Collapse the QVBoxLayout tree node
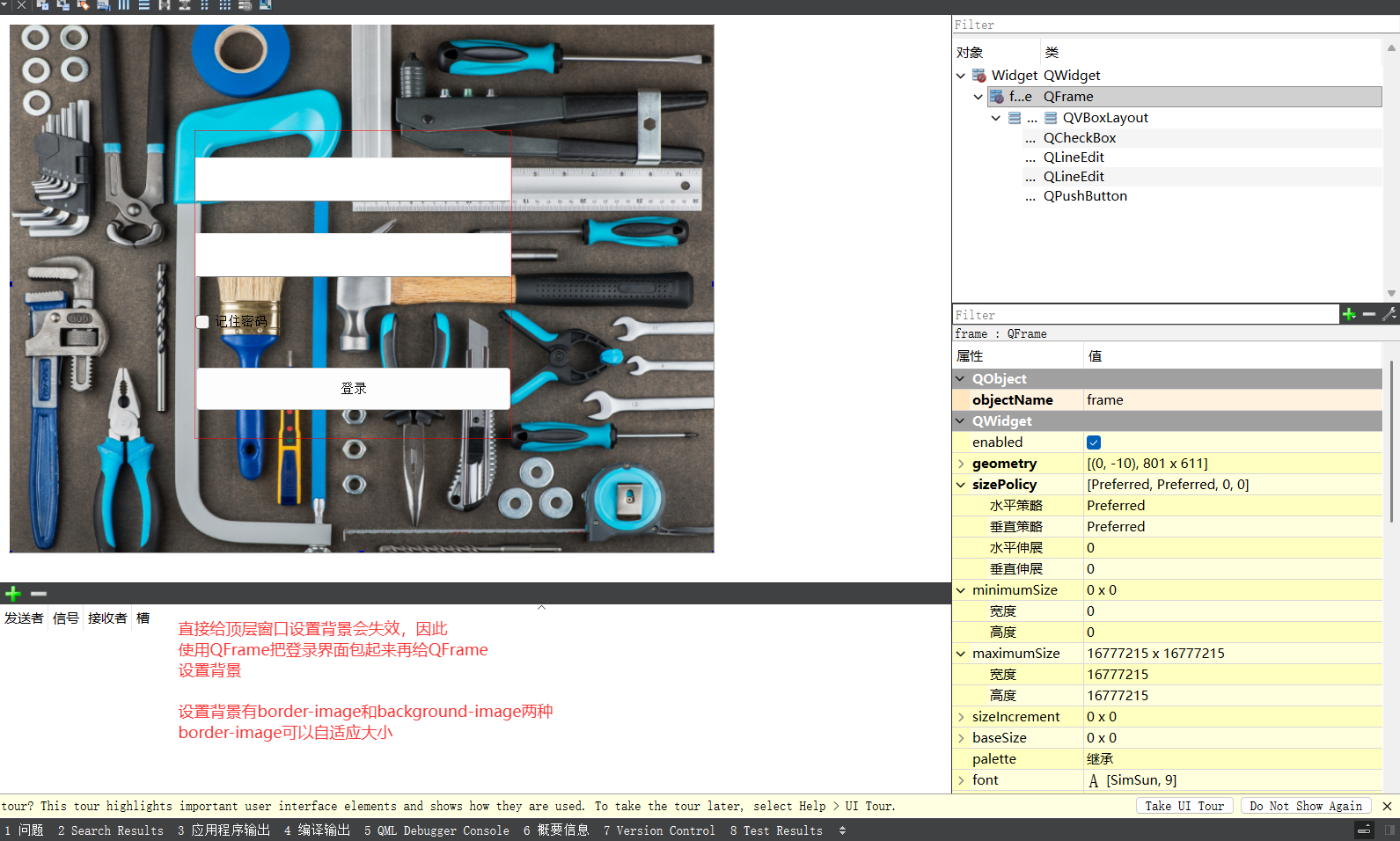The width and height of the screenshot is (1400, 841). (996, 118)
